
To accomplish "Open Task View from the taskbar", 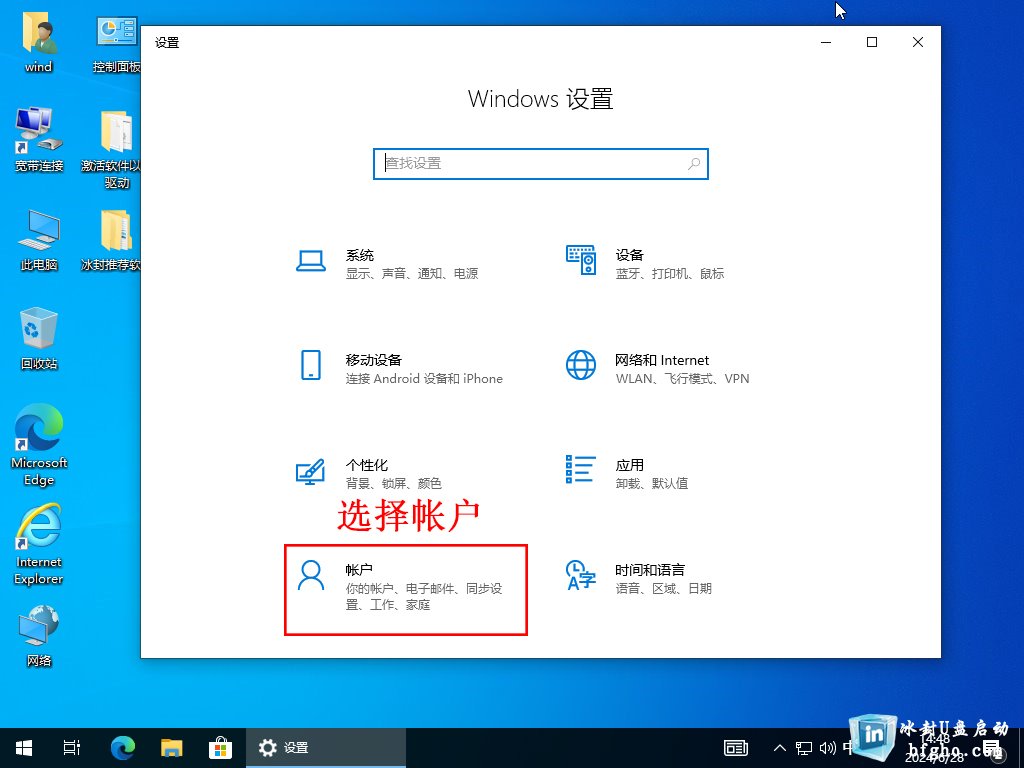I will click(x=72, y=748).
